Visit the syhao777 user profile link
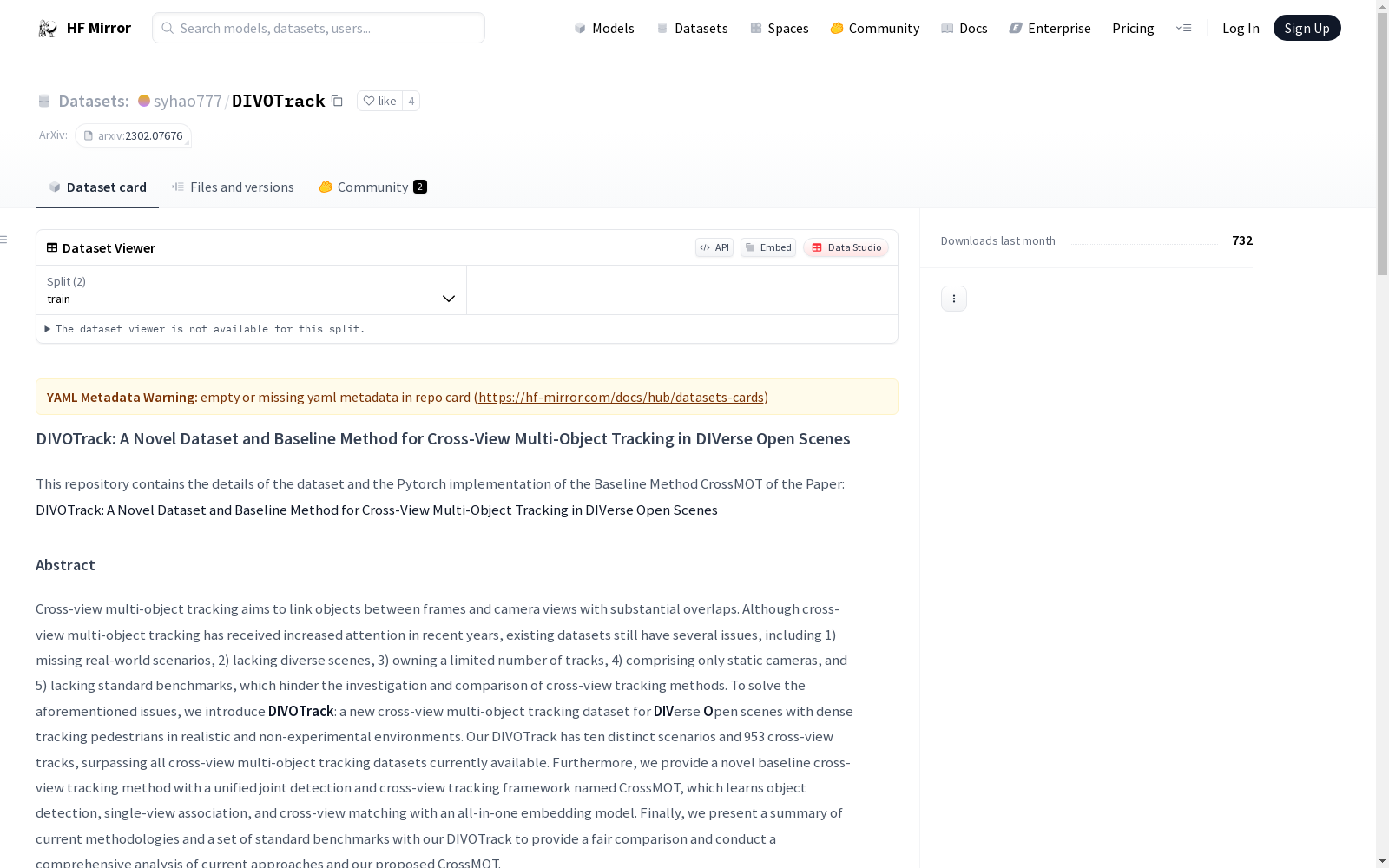Image resolution: width=1389 pixels, height=868 pixels. click(x=188, y=101)
